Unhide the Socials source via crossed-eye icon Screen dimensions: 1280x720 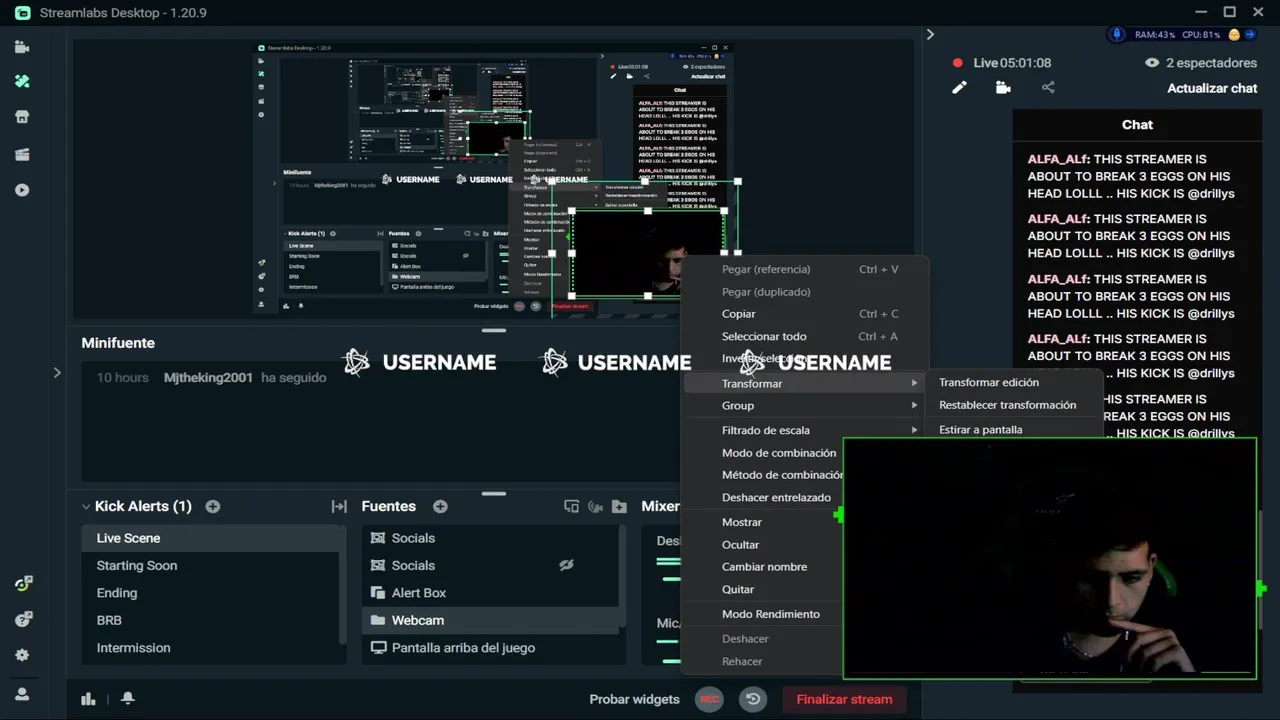[566, 565]
